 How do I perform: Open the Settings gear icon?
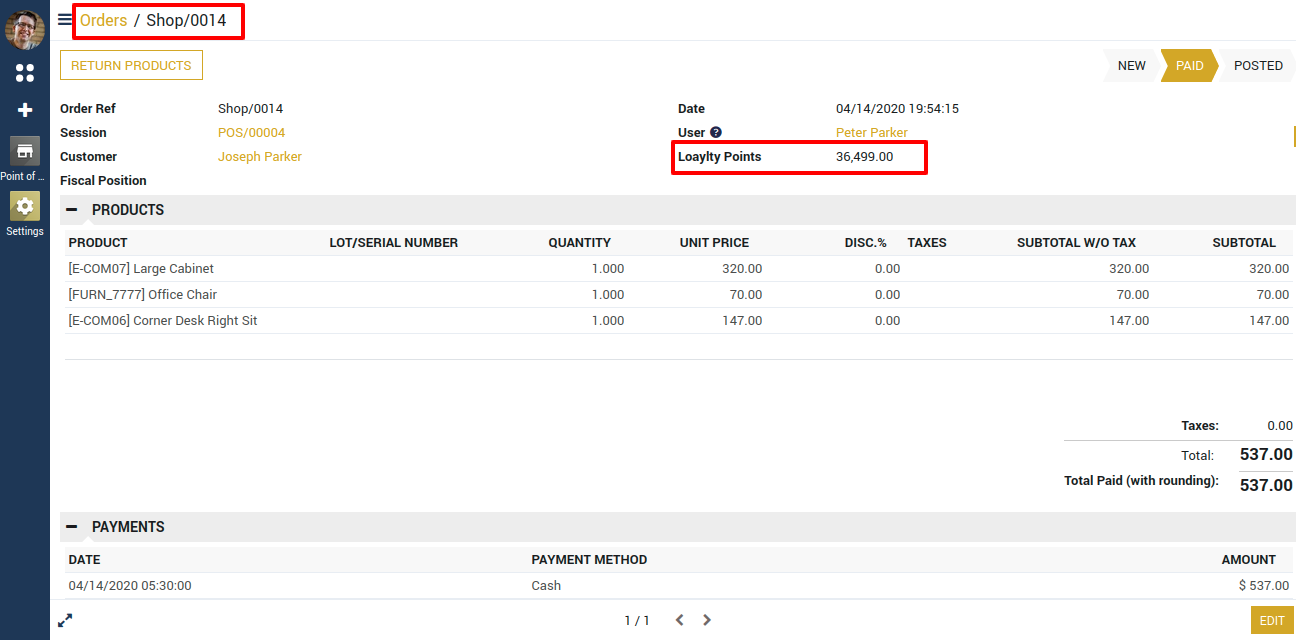tap(25, 205)
